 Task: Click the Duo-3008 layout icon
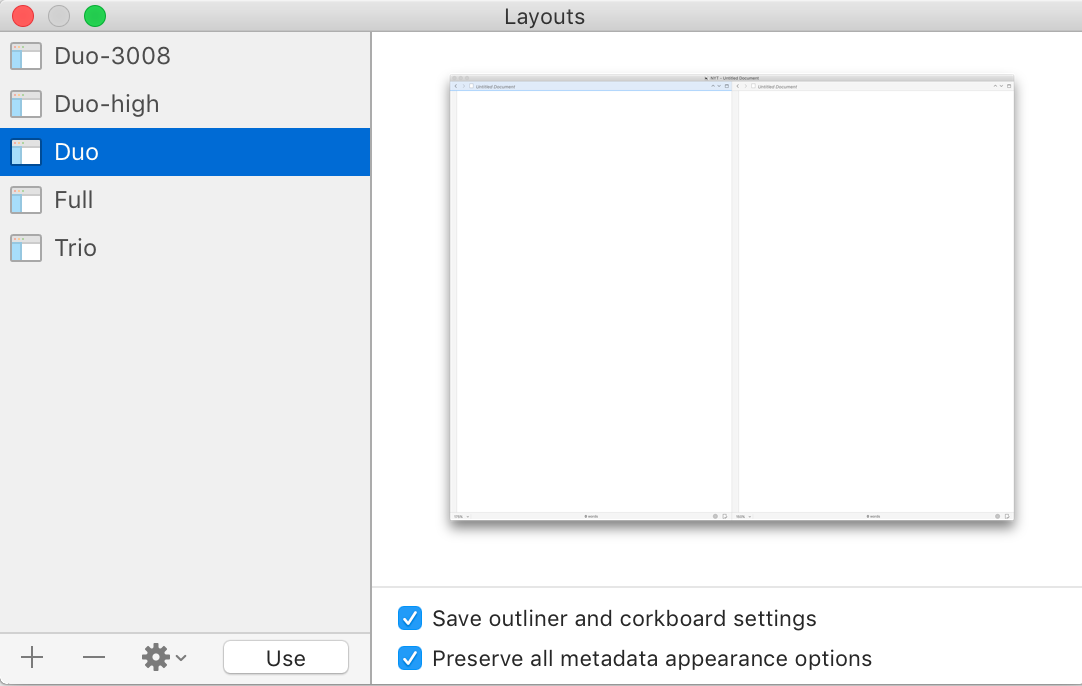(26, 57)
